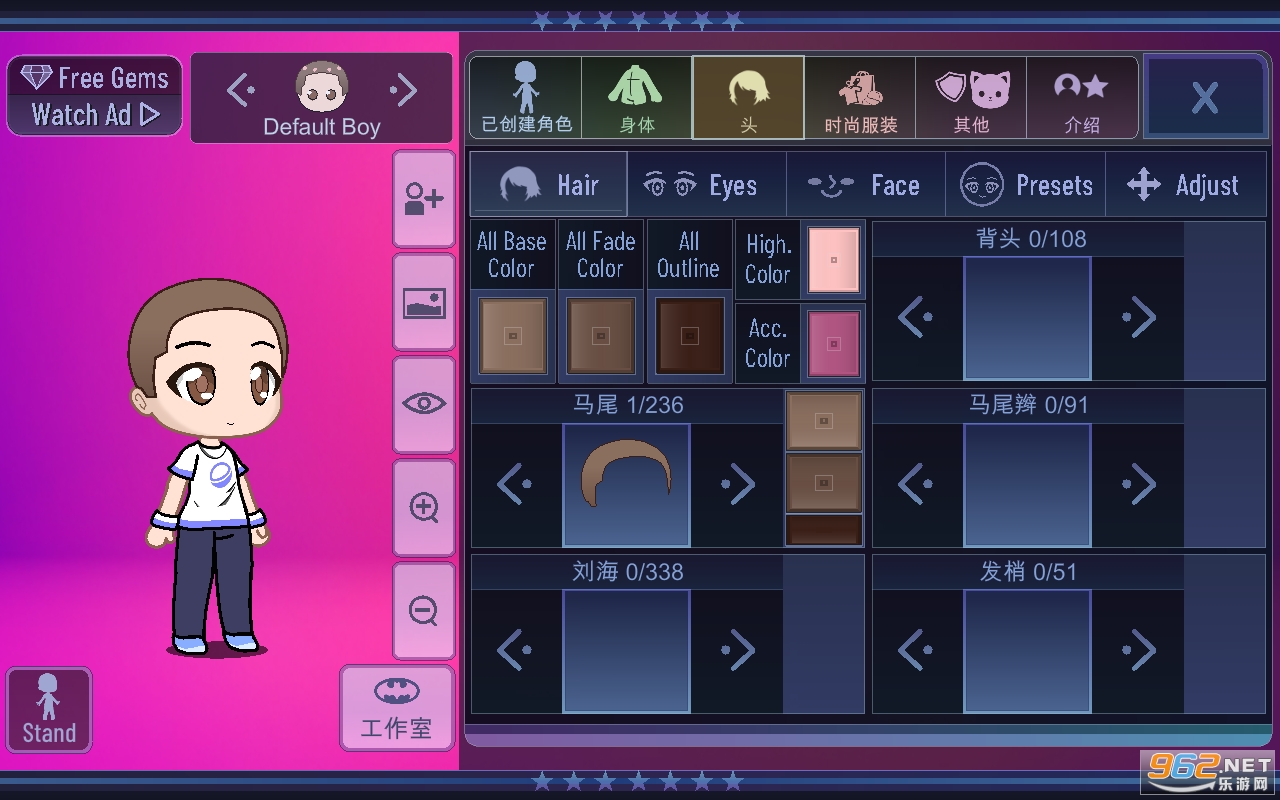Open the 马尾 hair preview thumbnail

pos(626,485)
